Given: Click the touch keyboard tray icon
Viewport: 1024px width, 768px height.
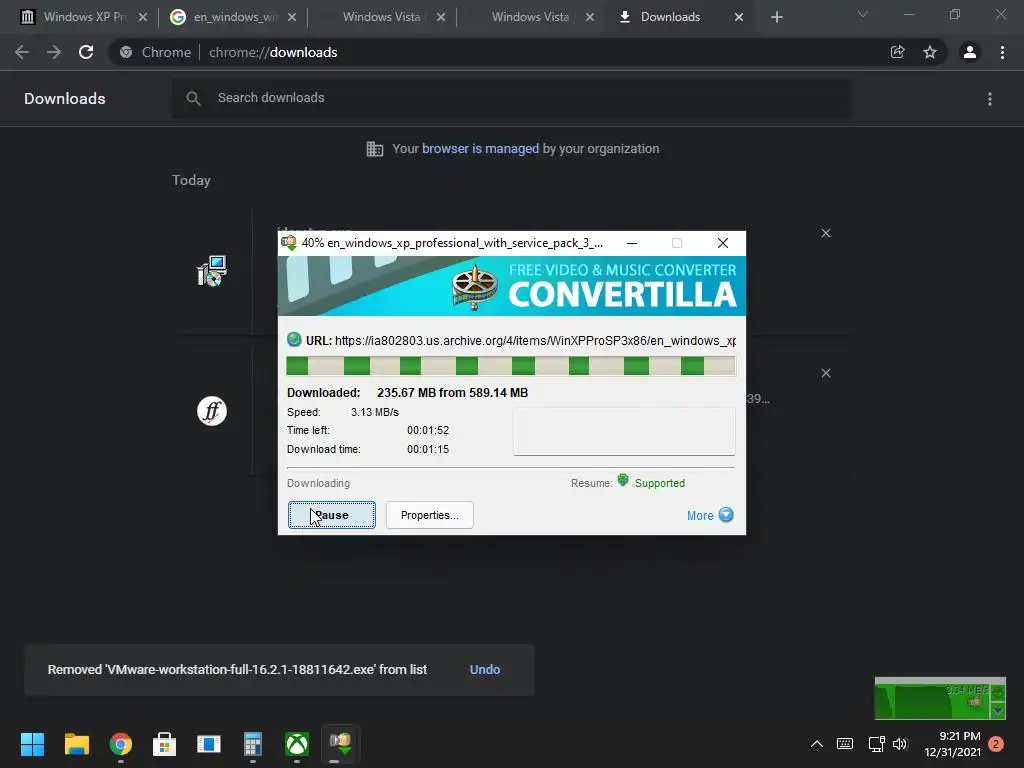Looking at the screenshot, I should 844,744.
